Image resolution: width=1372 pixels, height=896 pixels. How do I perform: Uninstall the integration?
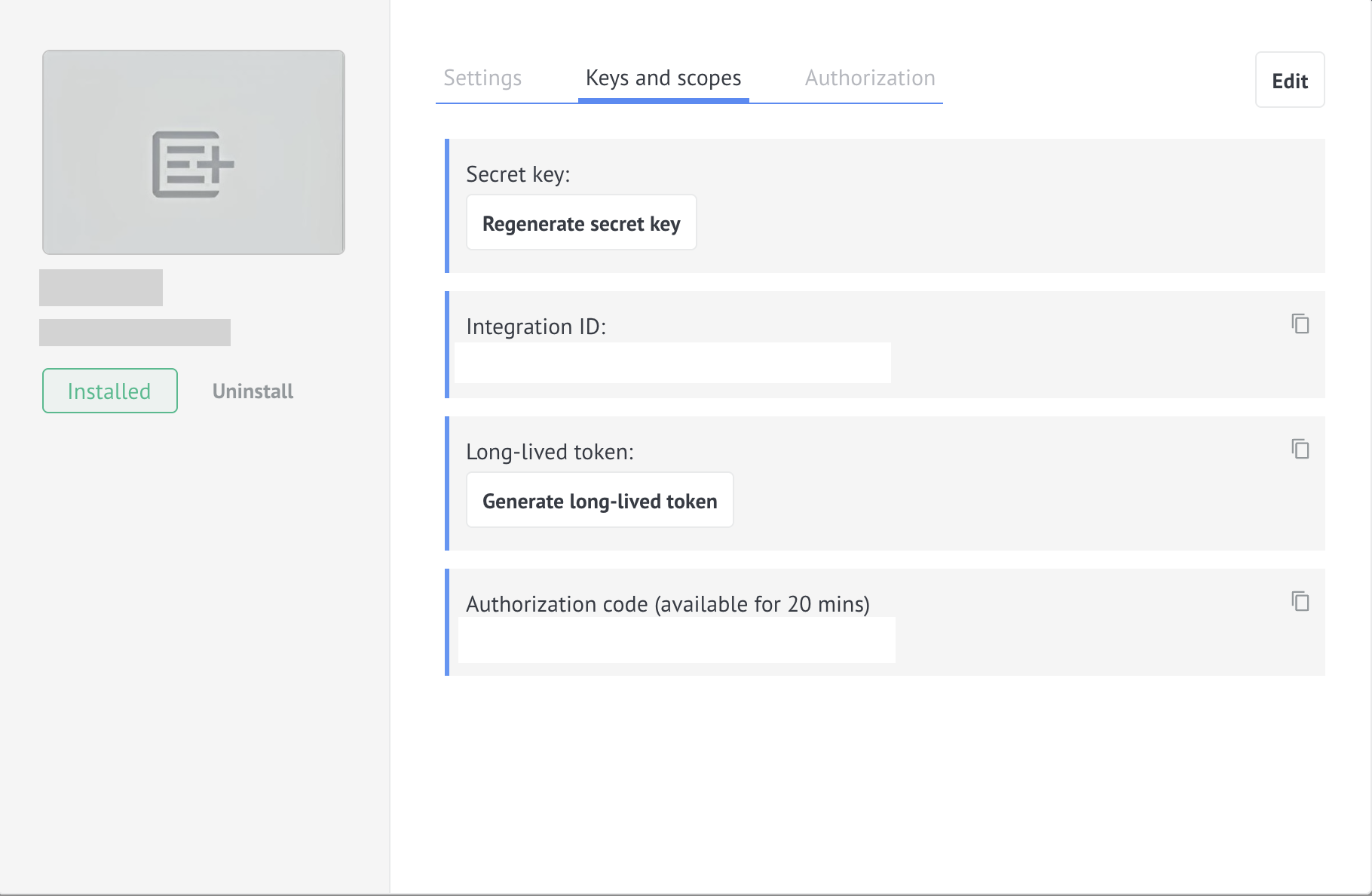coord(253,391)
